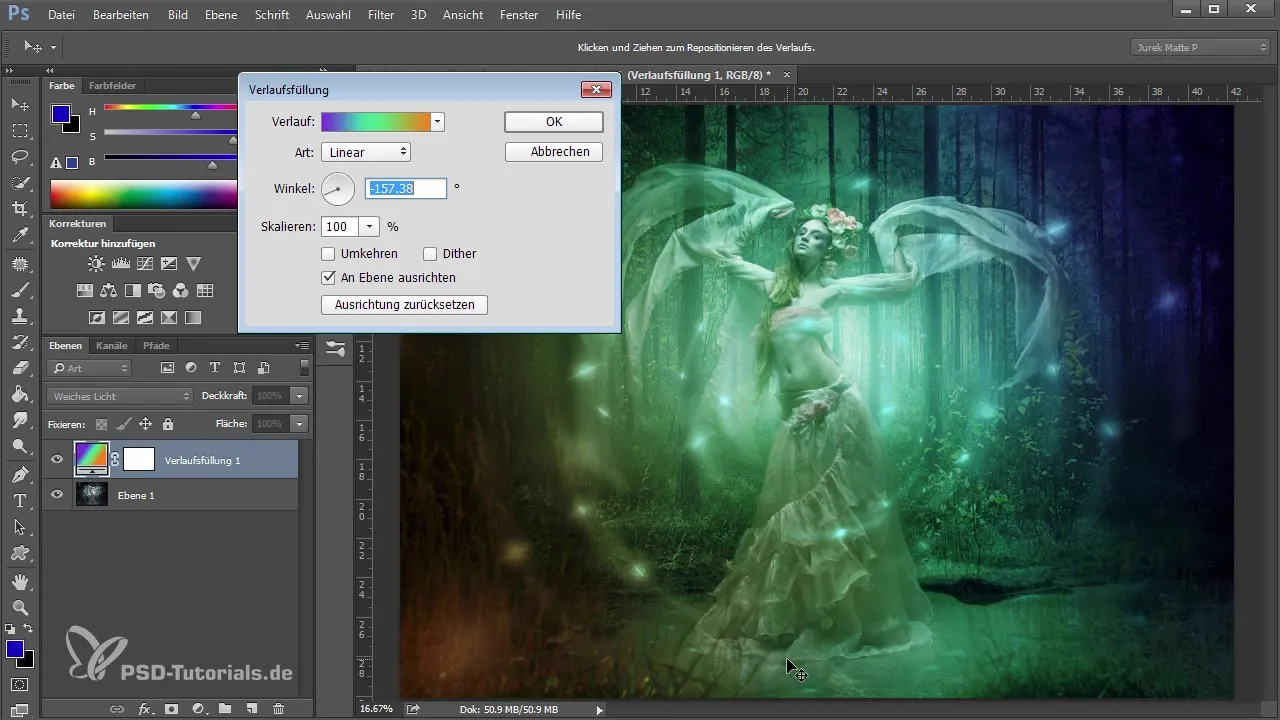The image size is (1280, 720).
Task: Open the Fläche dropdown arrow
Action: pyautogui.click(x=299, y=424)
